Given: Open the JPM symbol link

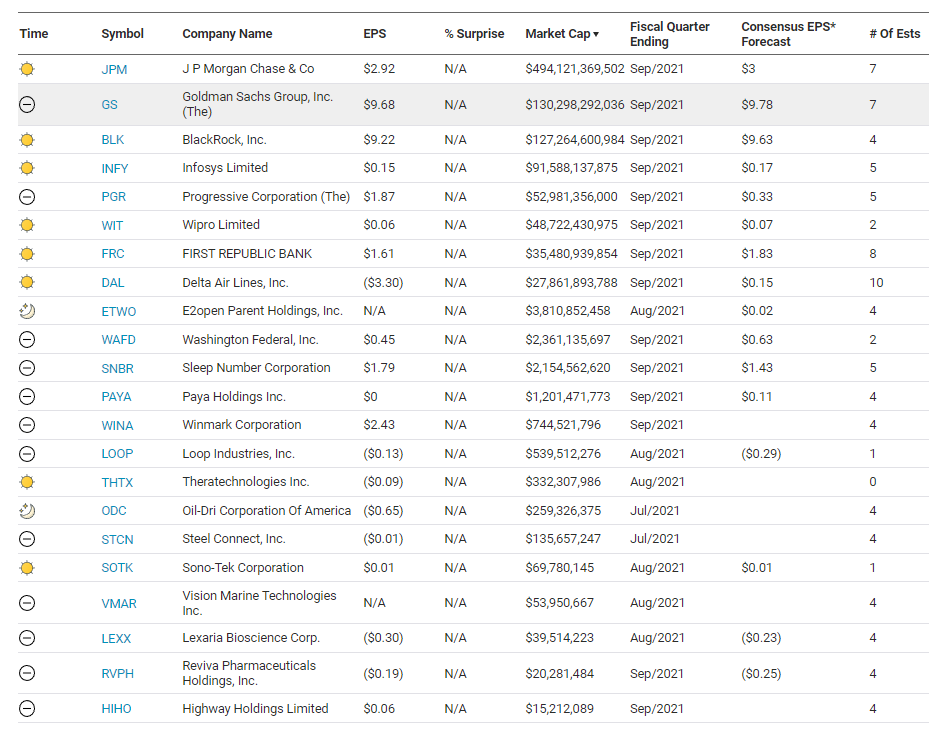Looking at the screenshot, I should (114, 69).
